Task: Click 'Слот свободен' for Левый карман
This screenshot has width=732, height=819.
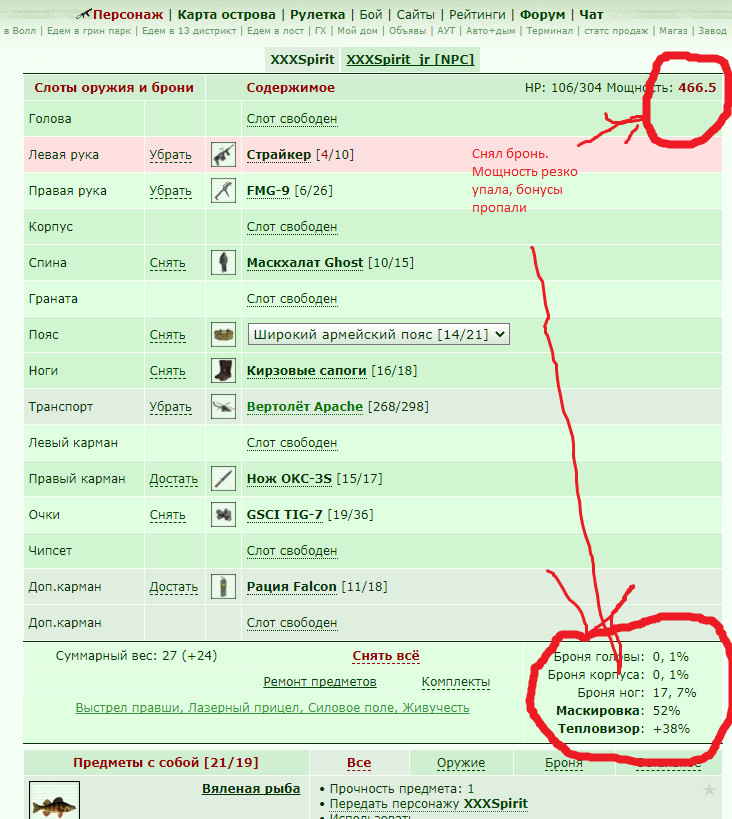Action: tap(292, 443)
